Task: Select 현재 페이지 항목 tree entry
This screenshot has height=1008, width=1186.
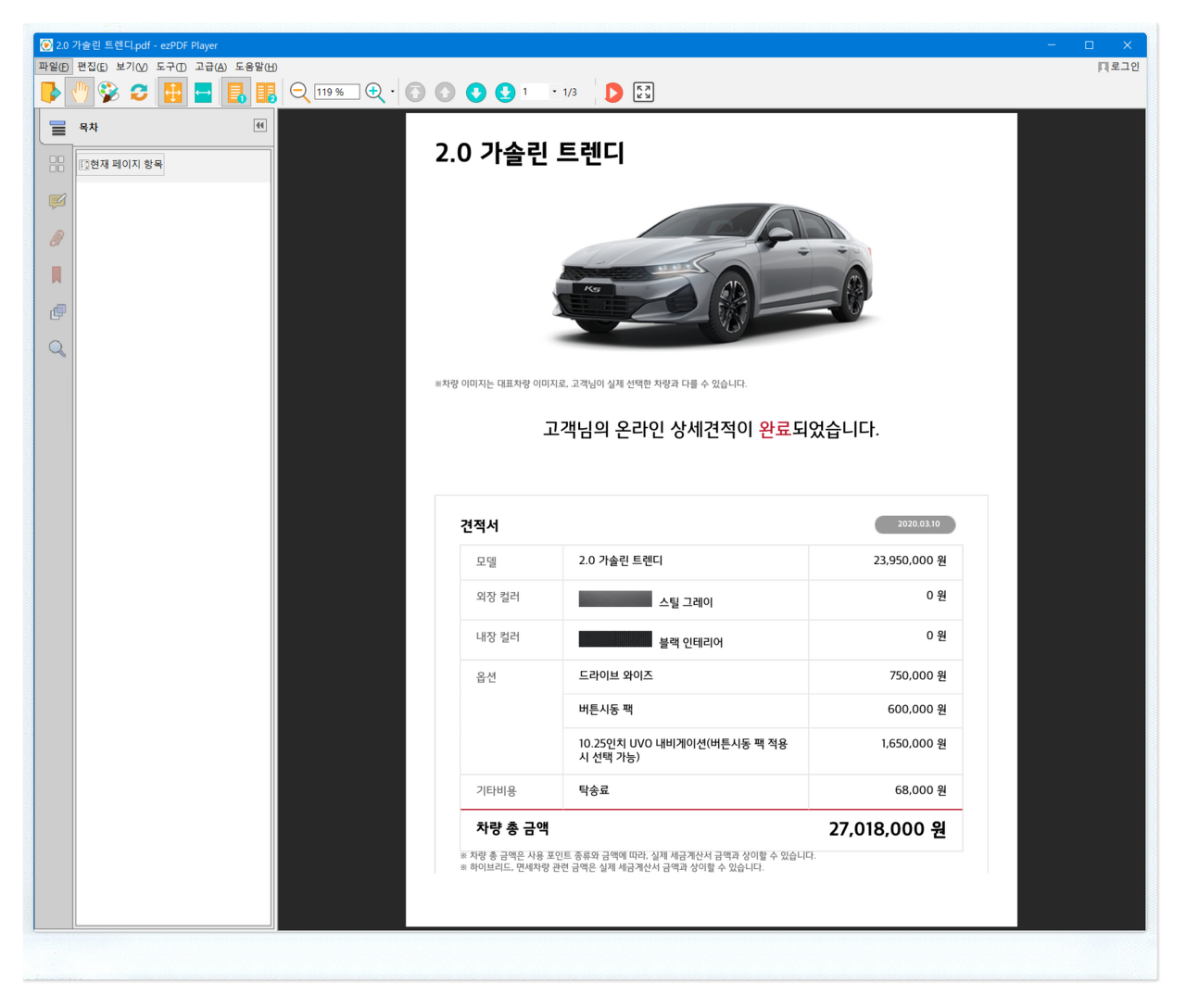Action: tap(121, 164)
